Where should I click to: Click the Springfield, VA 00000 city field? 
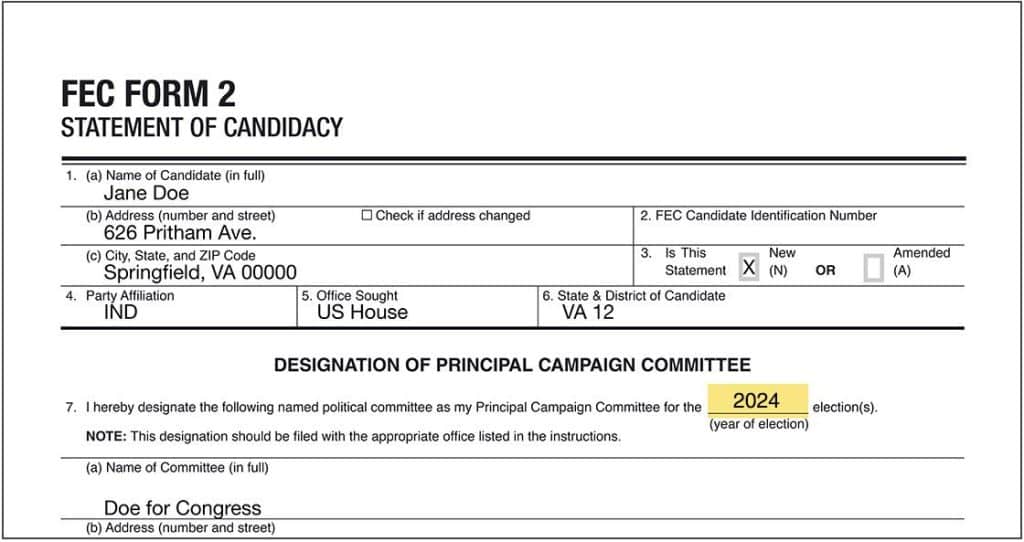click(x=347, y=266)
